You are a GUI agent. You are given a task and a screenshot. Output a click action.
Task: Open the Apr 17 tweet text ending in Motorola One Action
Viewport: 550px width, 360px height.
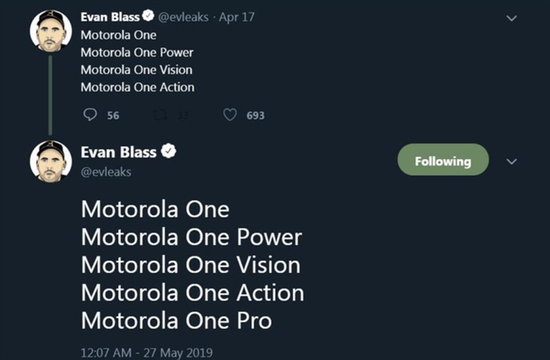pos(138,61)
